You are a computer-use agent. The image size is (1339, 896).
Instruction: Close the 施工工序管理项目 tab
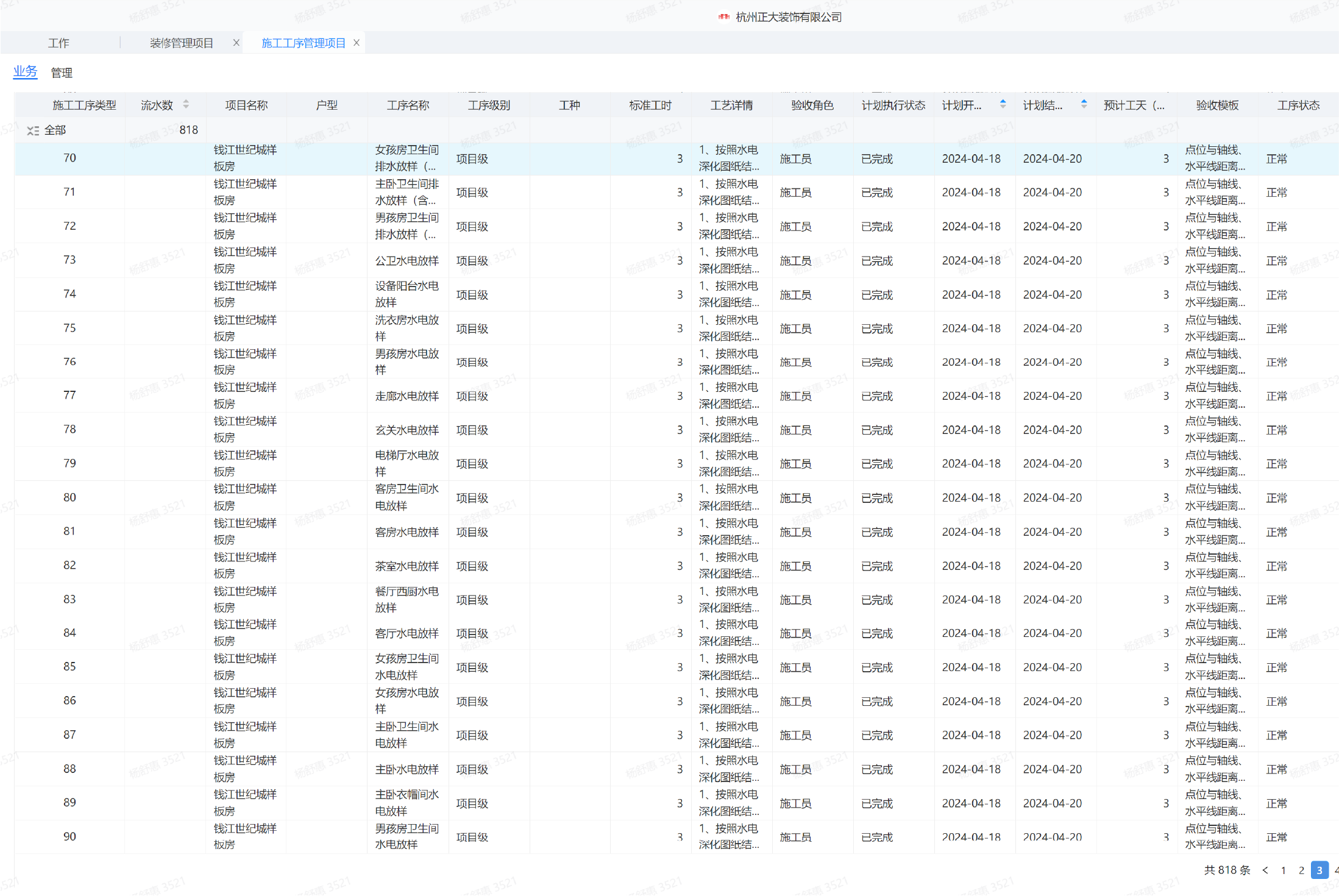click(x=357, y=43)
